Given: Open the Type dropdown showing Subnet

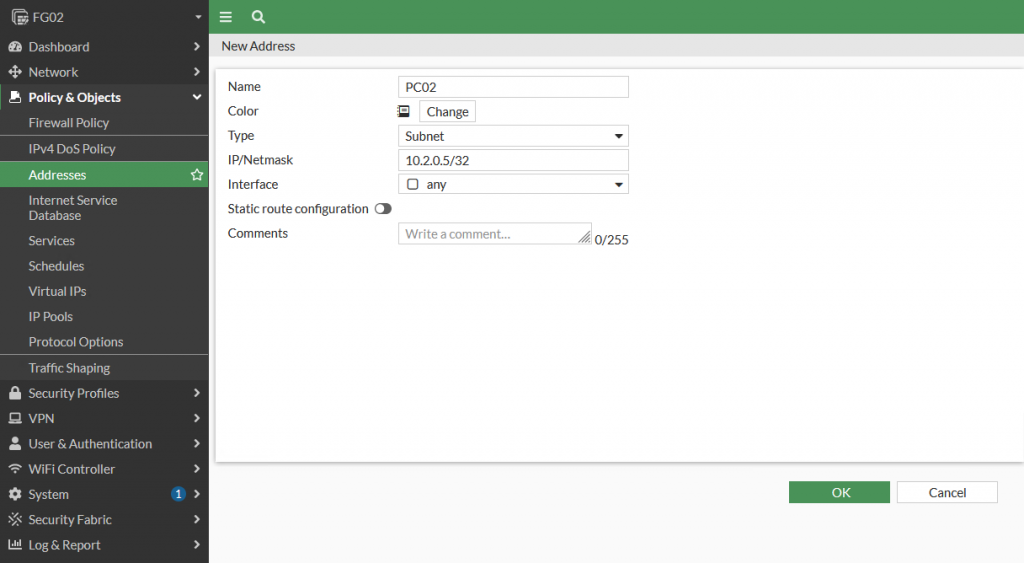Looking at the screenshot, I should [x=513, y=136].
